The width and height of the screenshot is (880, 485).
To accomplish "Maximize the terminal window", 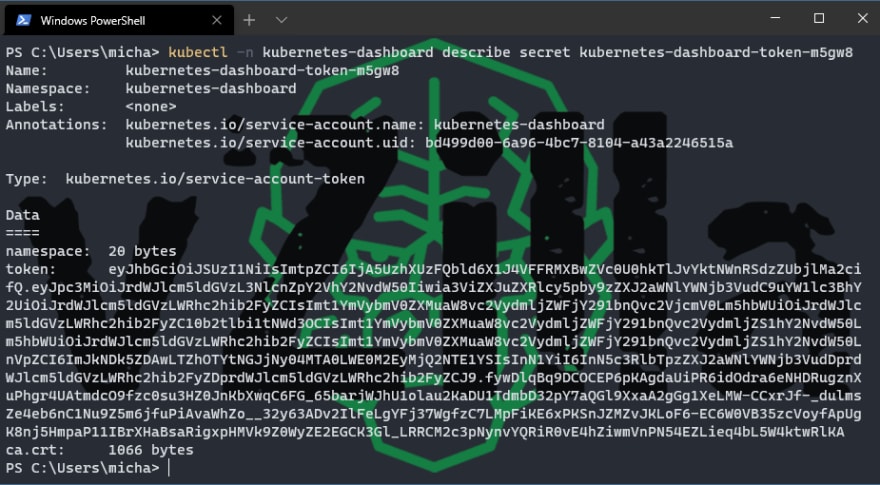I will tap(819, 18).
